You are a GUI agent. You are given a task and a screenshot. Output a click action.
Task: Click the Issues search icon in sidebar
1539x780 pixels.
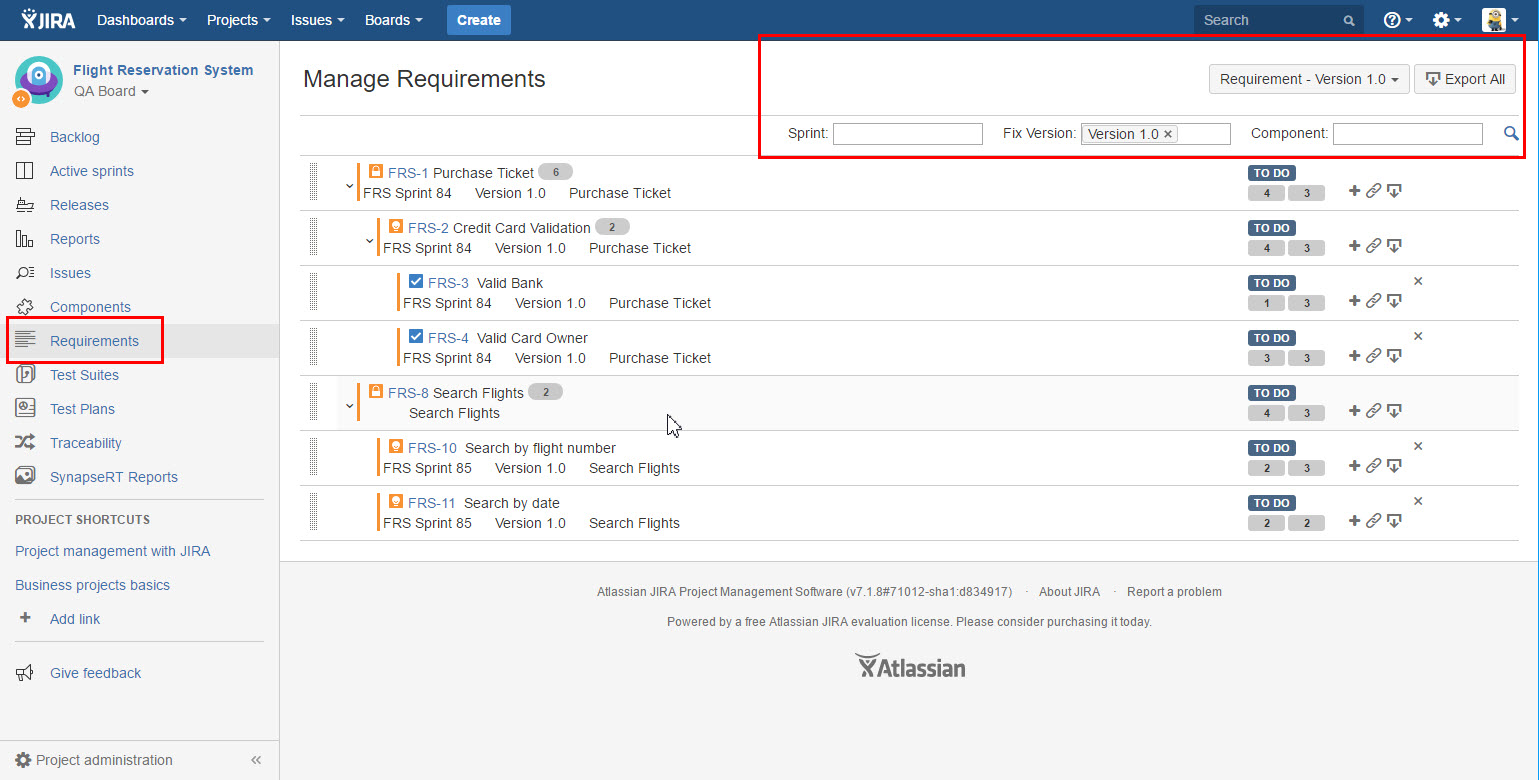(x=26, y=273)
